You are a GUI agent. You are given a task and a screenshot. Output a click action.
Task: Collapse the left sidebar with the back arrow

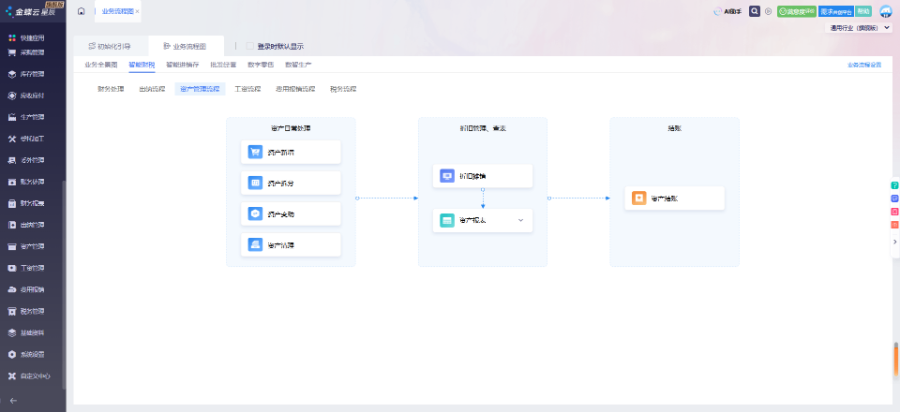12,400
